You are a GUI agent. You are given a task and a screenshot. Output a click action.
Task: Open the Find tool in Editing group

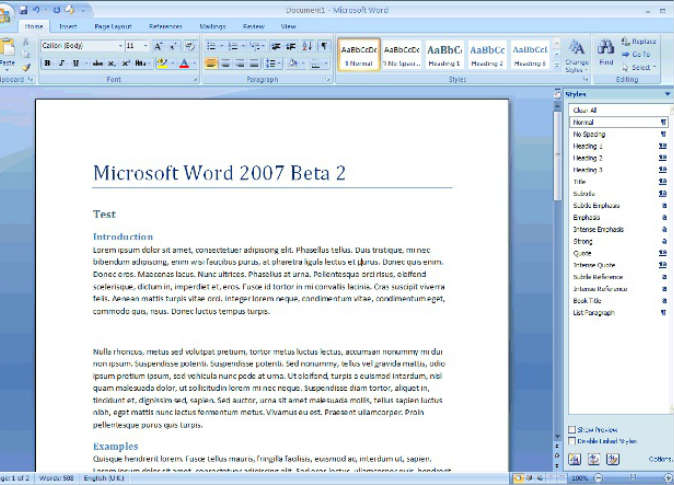pos(606,51)
